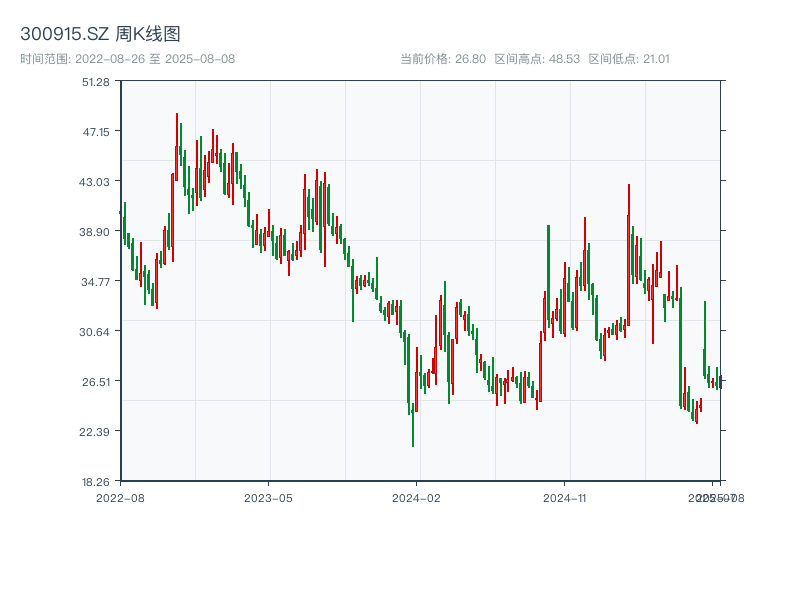This screenshot has width=800, height=600.
Task: Select the 51.28 y-axis price label
Action: point(96,81)
